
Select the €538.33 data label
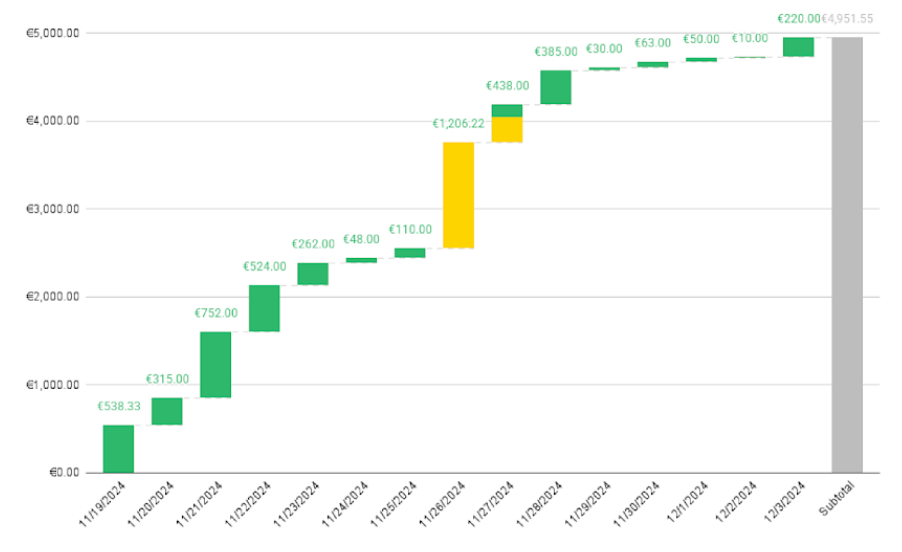pyautogui.click(x=118, y=407)
